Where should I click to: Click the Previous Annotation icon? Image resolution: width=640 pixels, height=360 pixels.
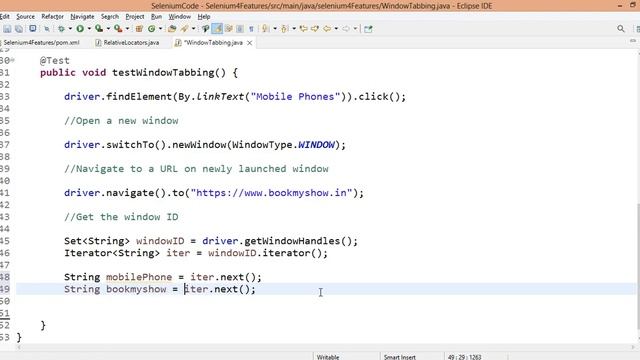(284, 29)
